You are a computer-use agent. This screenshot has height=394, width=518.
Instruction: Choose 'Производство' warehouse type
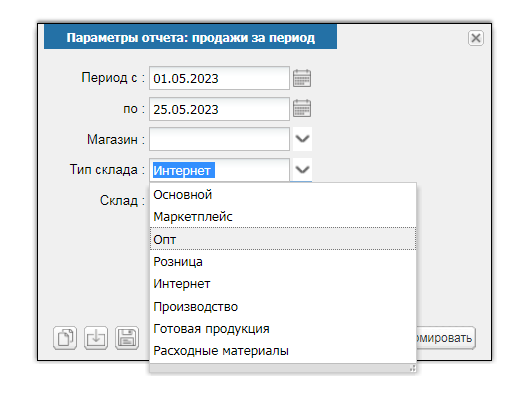coord(283,306)
